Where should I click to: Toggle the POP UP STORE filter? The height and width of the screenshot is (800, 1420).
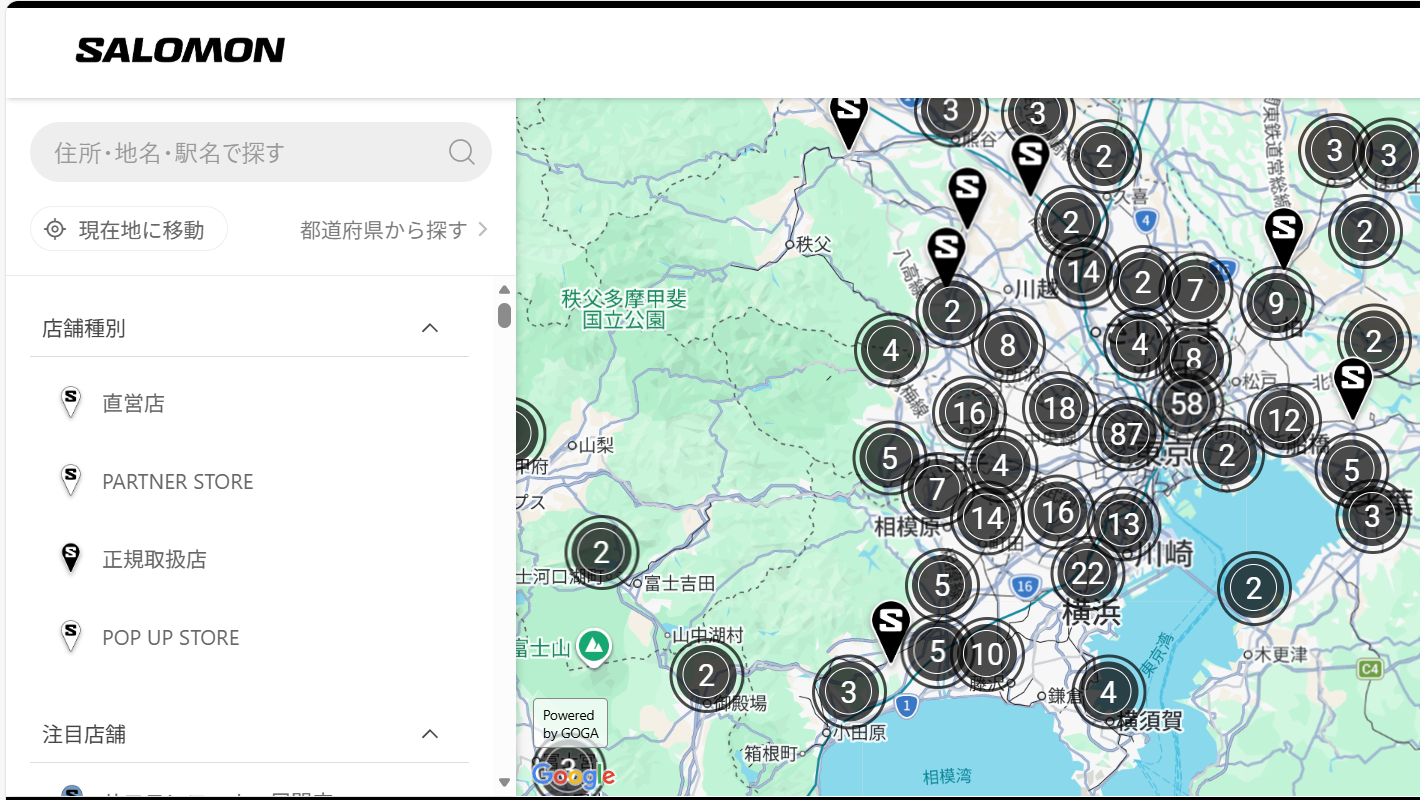(x=170, y=637)
